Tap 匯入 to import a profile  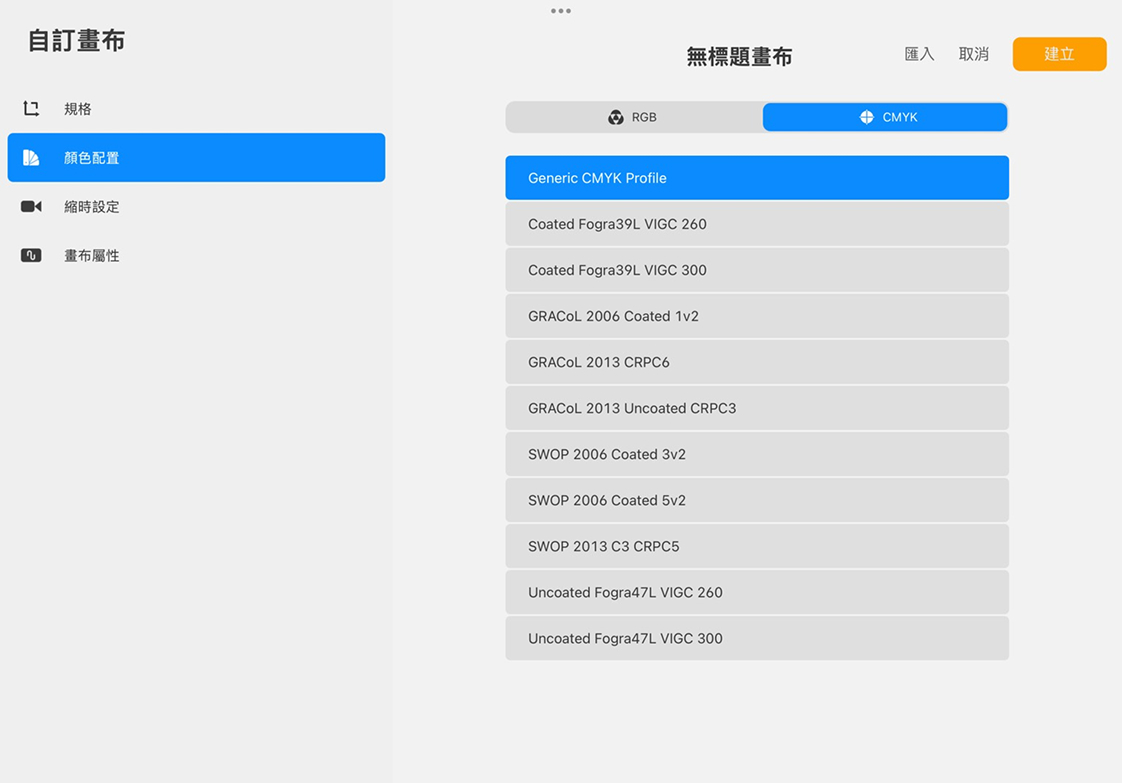coord(919,54)
